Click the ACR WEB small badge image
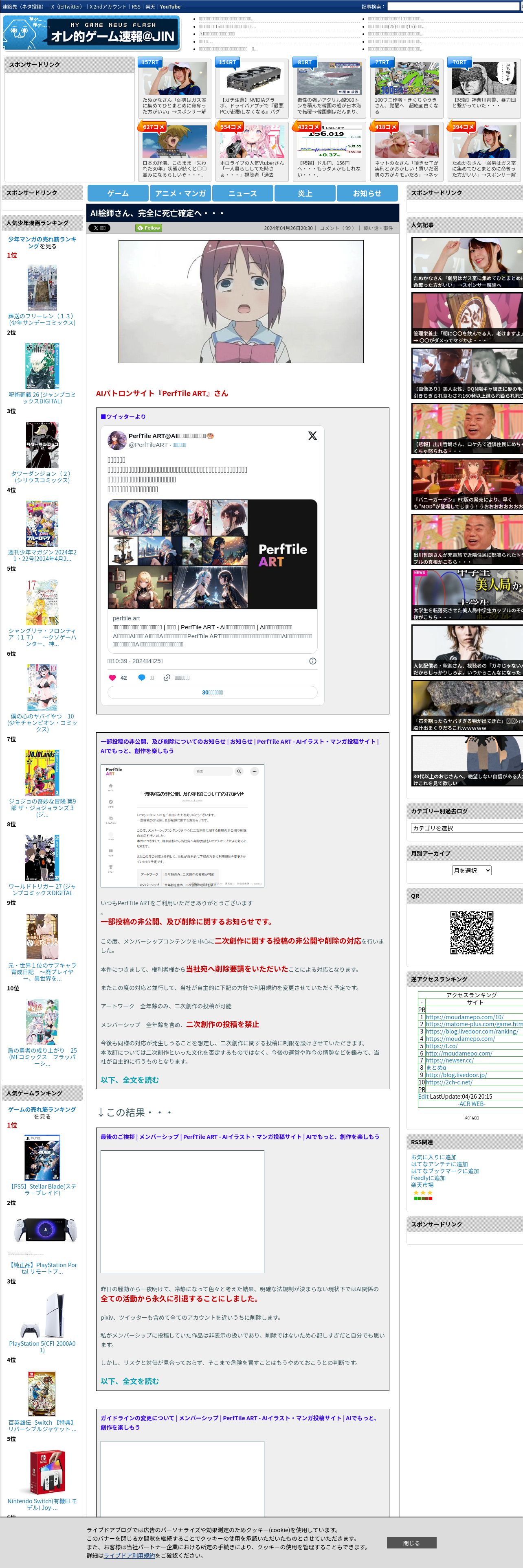The image size is (523, 1568). pyautogui.click(x=471, y=1118)
